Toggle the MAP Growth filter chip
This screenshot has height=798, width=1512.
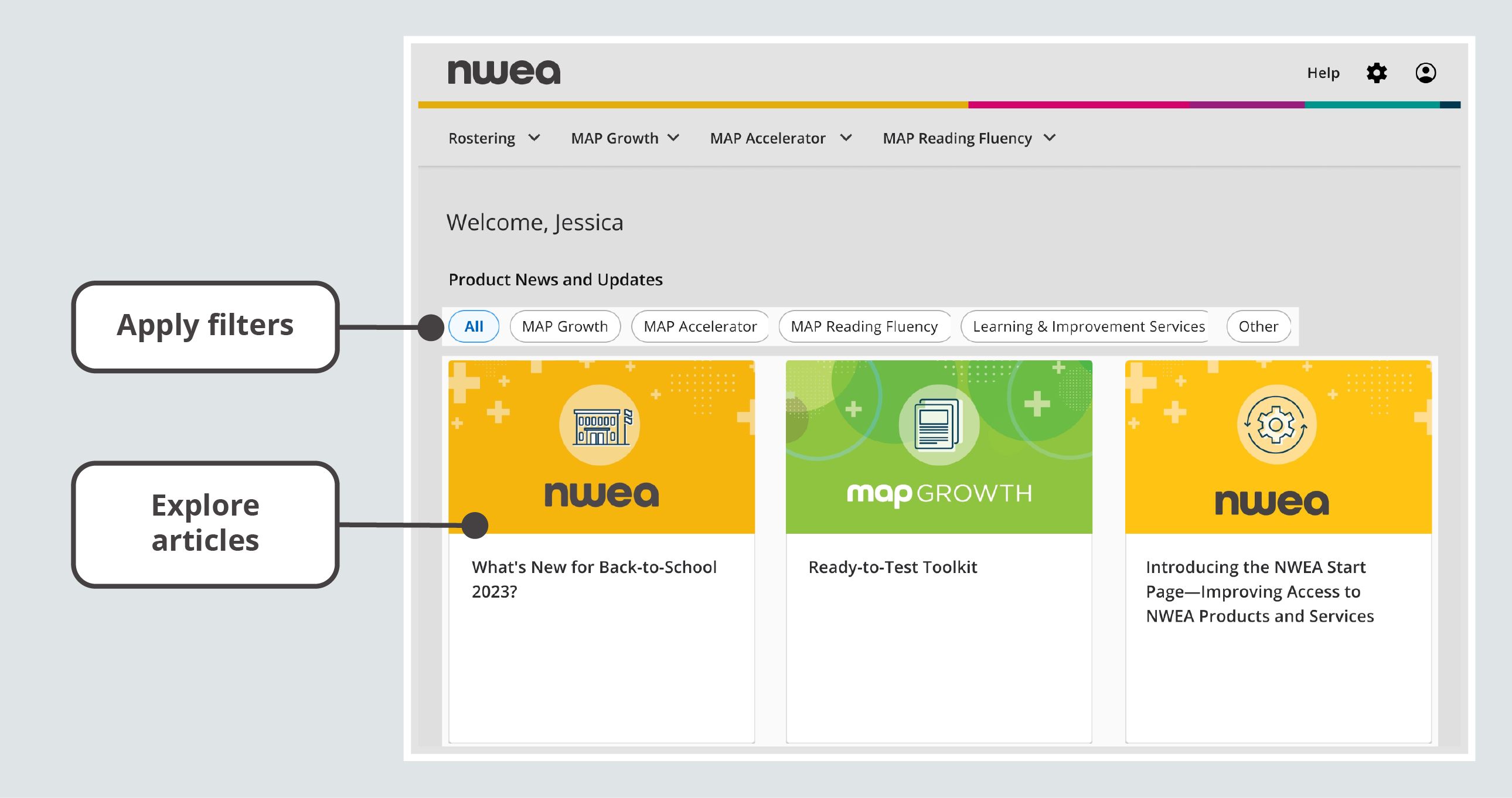[x=564, y=326]
